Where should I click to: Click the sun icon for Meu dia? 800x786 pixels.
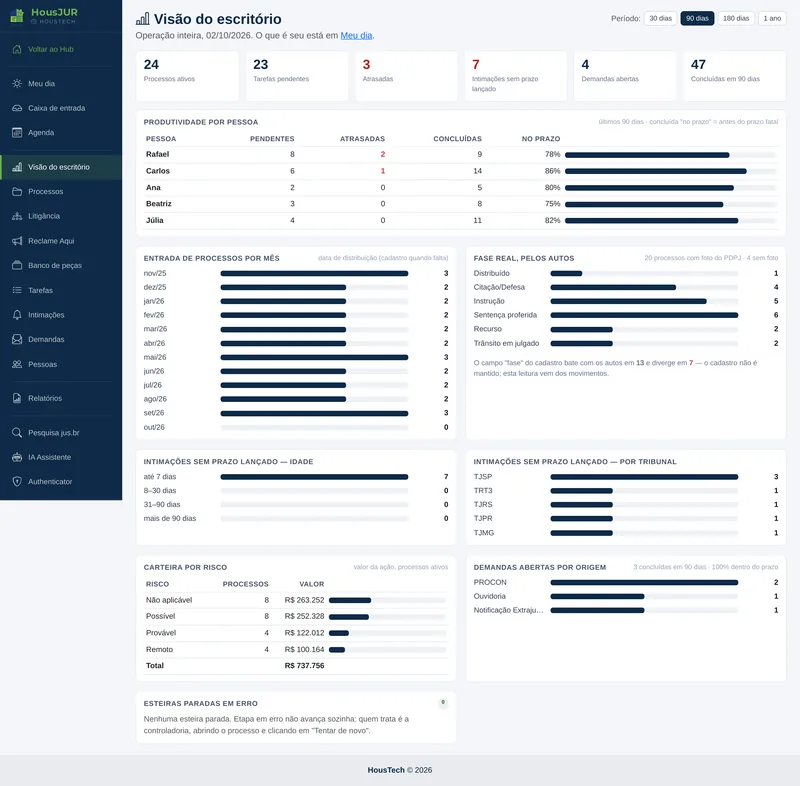coord(17,84)
